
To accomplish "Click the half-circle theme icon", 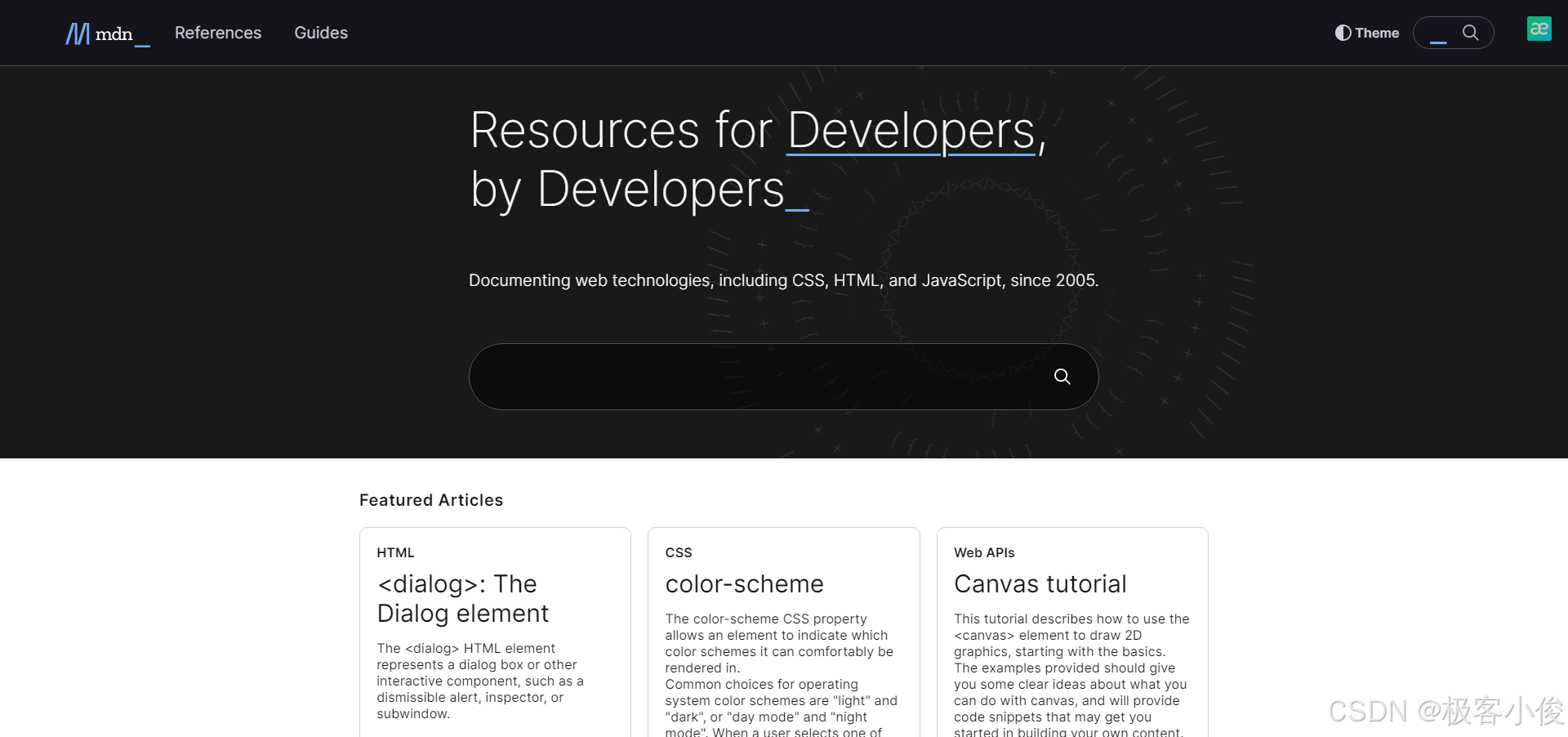I will tap(1343, 33).
